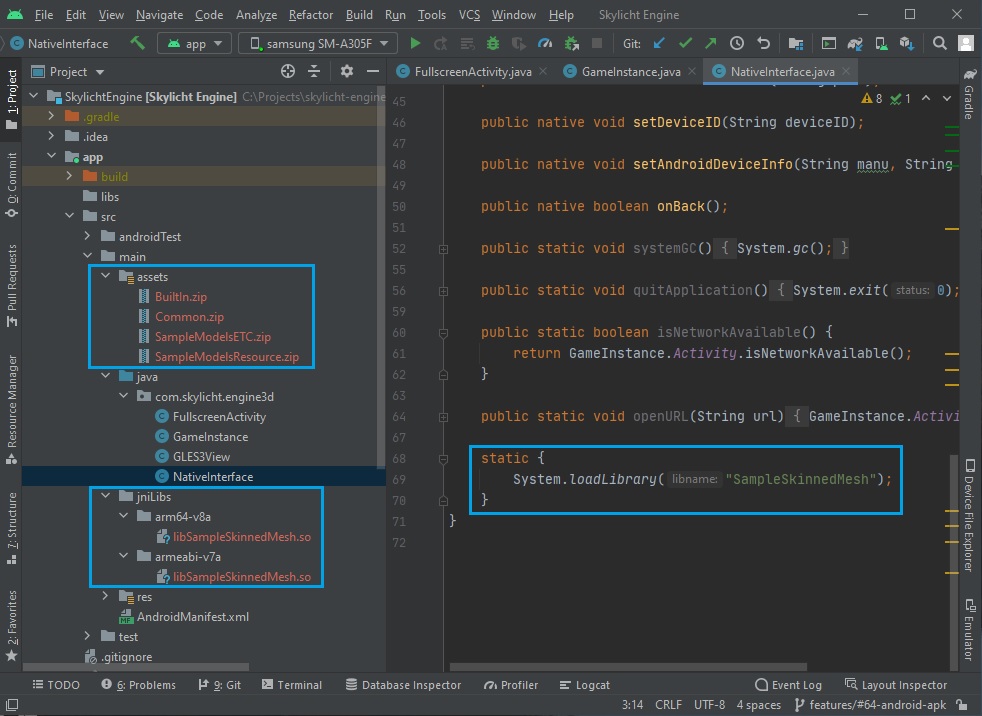
Task: Open the Project view dropdown
Action: [68, 71]
